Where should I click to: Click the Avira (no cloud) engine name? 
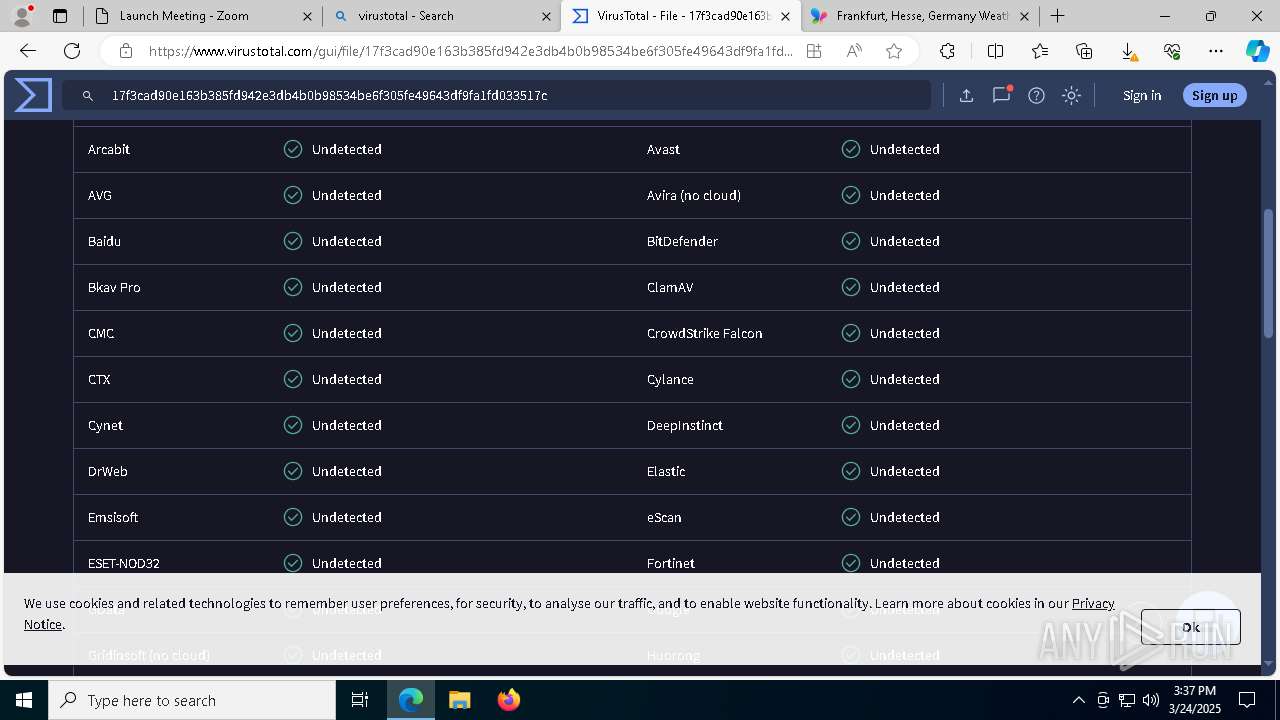point(694,195)
